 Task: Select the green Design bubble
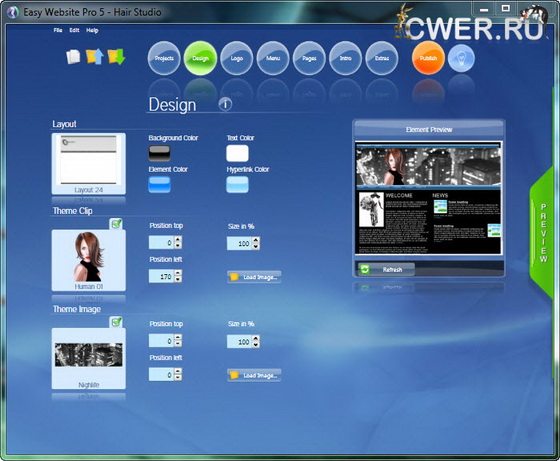pyautogui.click(x=200, y=58)
